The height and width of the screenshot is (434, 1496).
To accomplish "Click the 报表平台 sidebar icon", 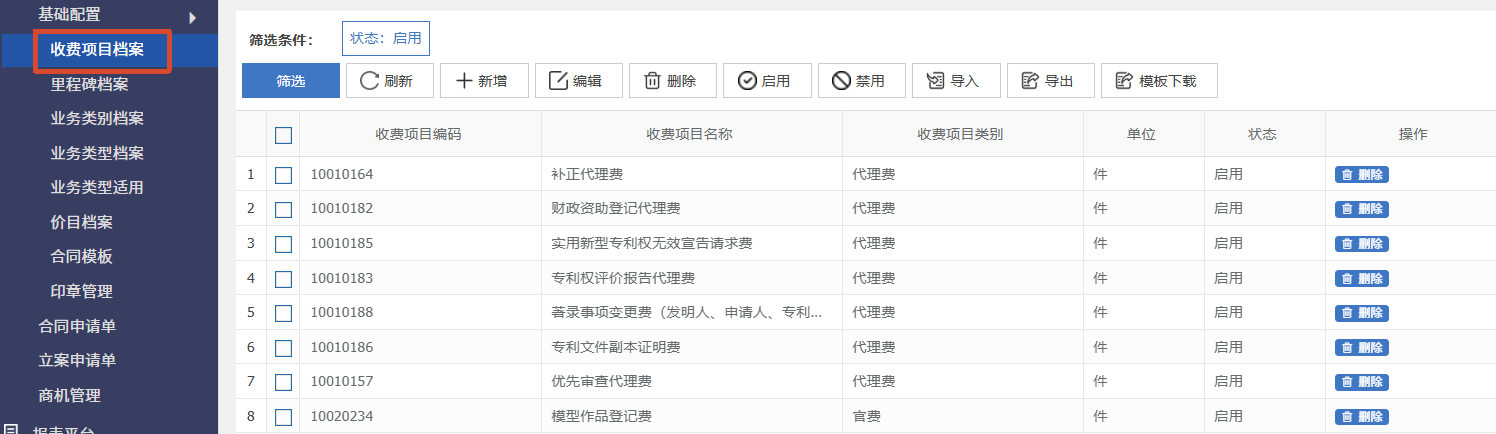I will pos(11,428).
